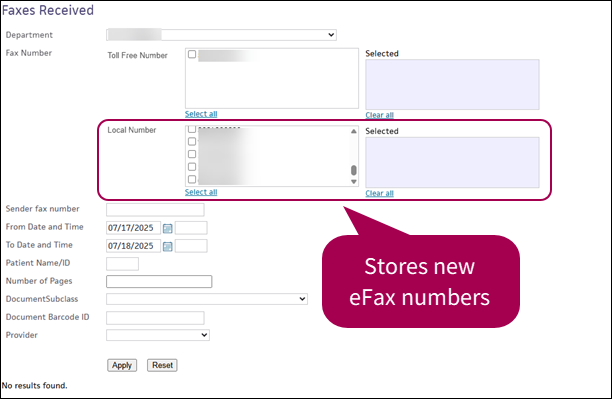Focus the Document Barcode ID field
612x399 pixels.
155,318
